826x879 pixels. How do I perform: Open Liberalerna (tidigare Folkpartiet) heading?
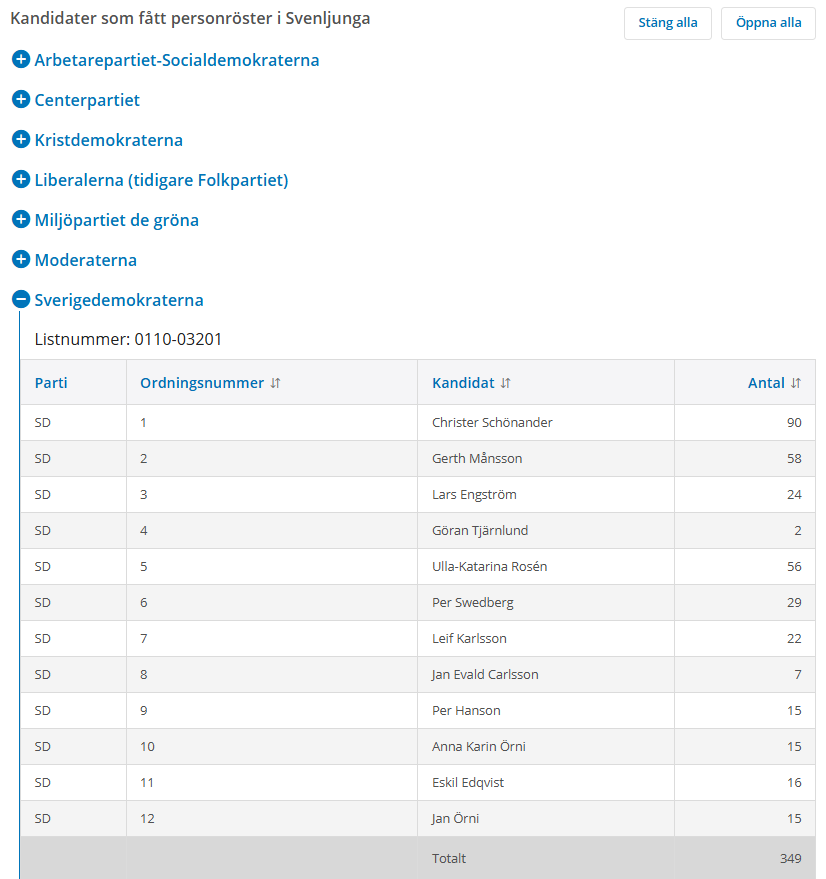pyautogui.click(x=161, y=180)
